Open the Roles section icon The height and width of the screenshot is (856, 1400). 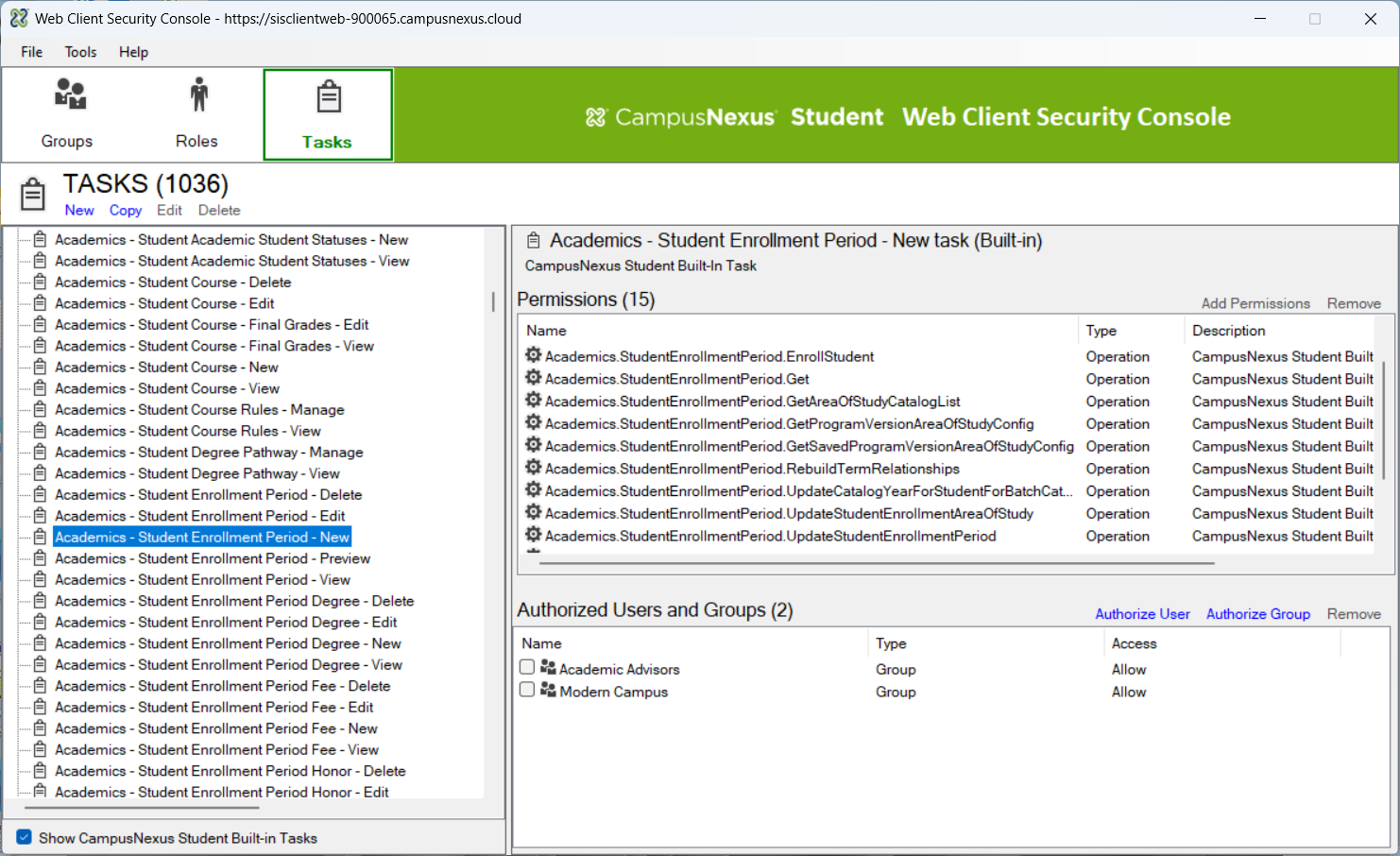coord(198,94)
